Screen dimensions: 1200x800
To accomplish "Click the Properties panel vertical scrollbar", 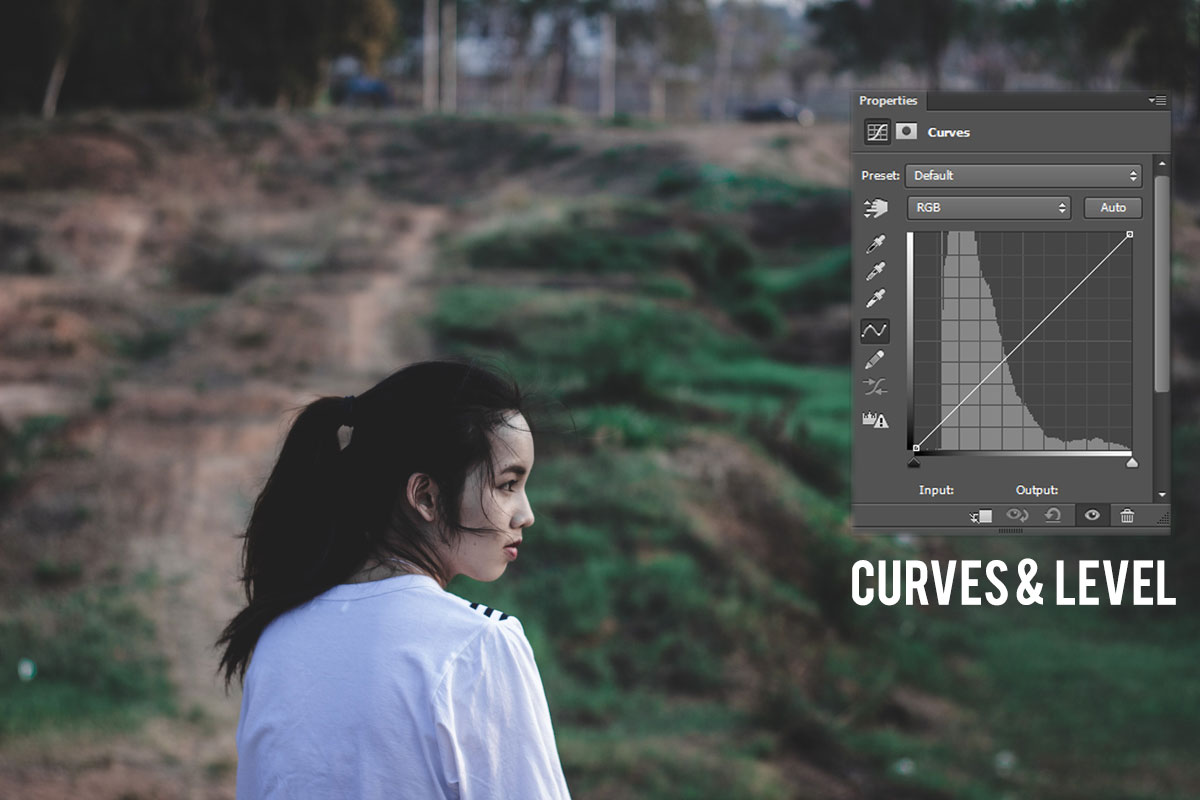I will coord(1161,284).
